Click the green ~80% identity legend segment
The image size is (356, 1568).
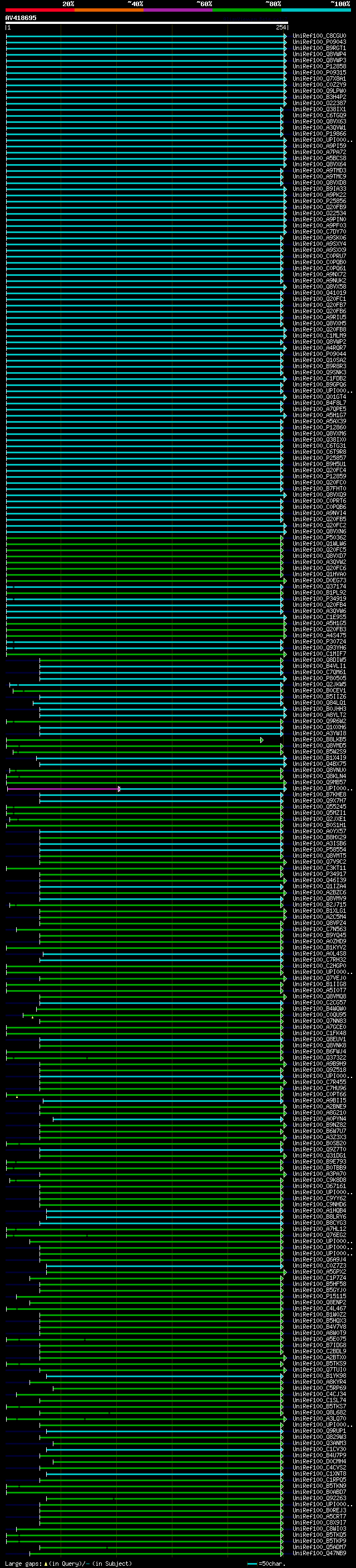click(247, 10)
